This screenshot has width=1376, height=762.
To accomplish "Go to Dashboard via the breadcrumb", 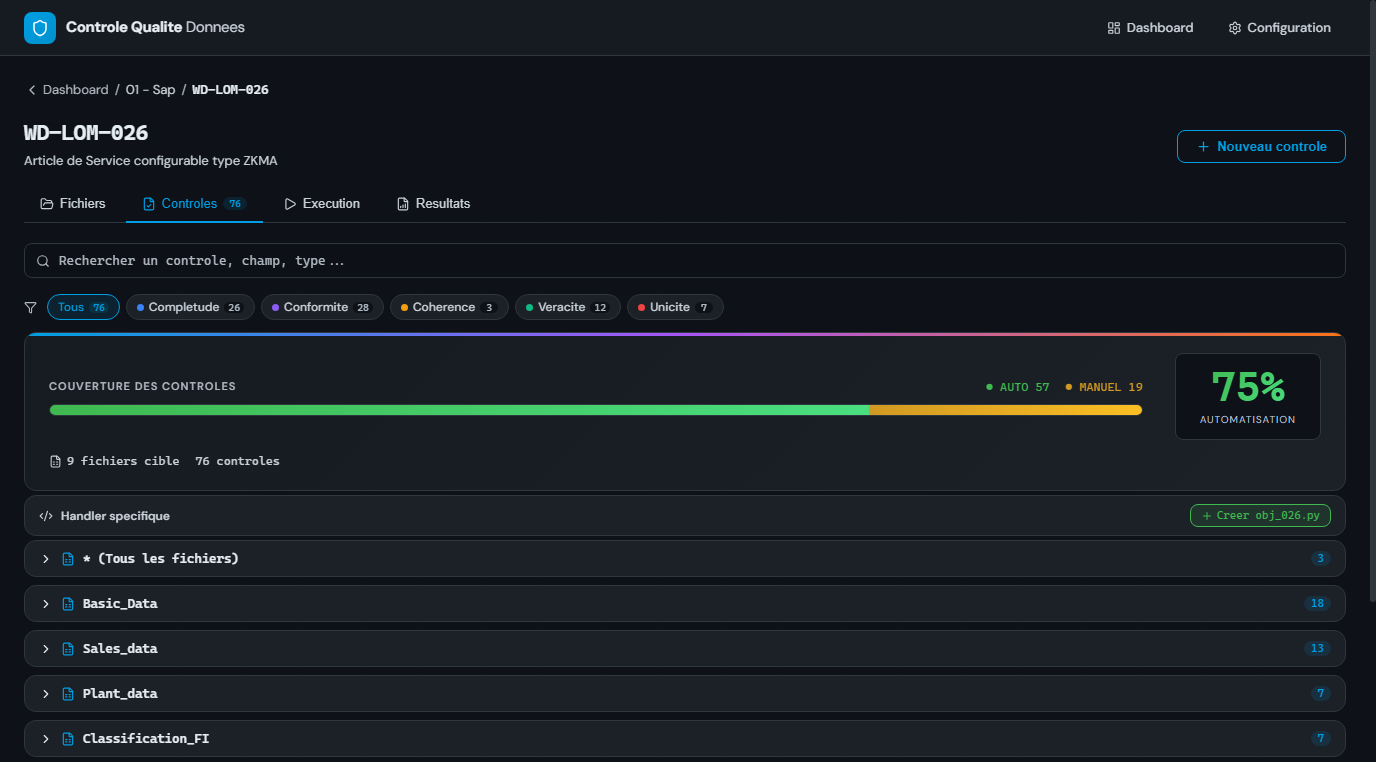I will tap(75, 90).
